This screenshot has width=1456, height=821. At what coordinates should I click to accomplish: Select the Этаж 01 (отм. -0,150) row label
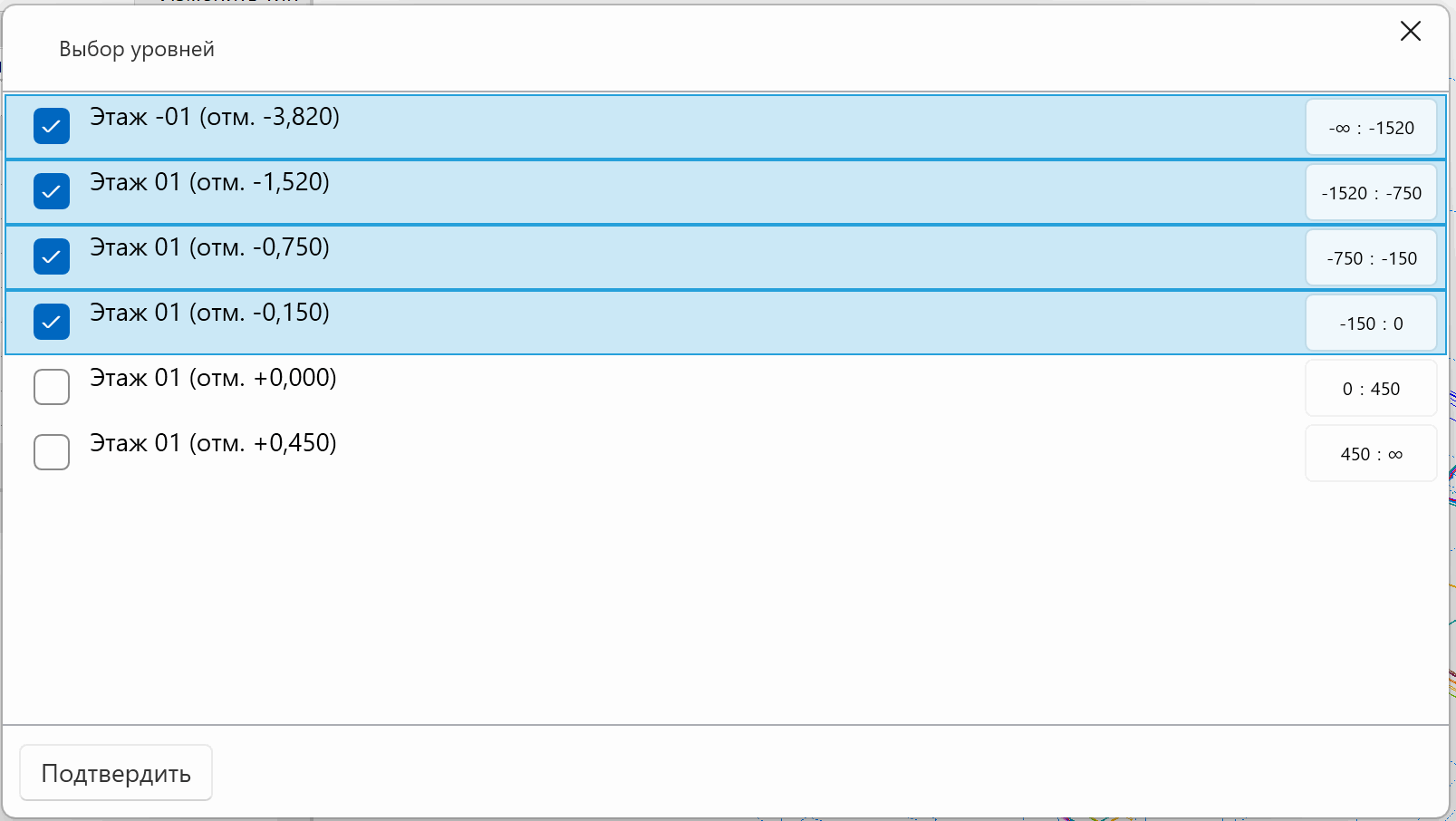coord(209,313)
